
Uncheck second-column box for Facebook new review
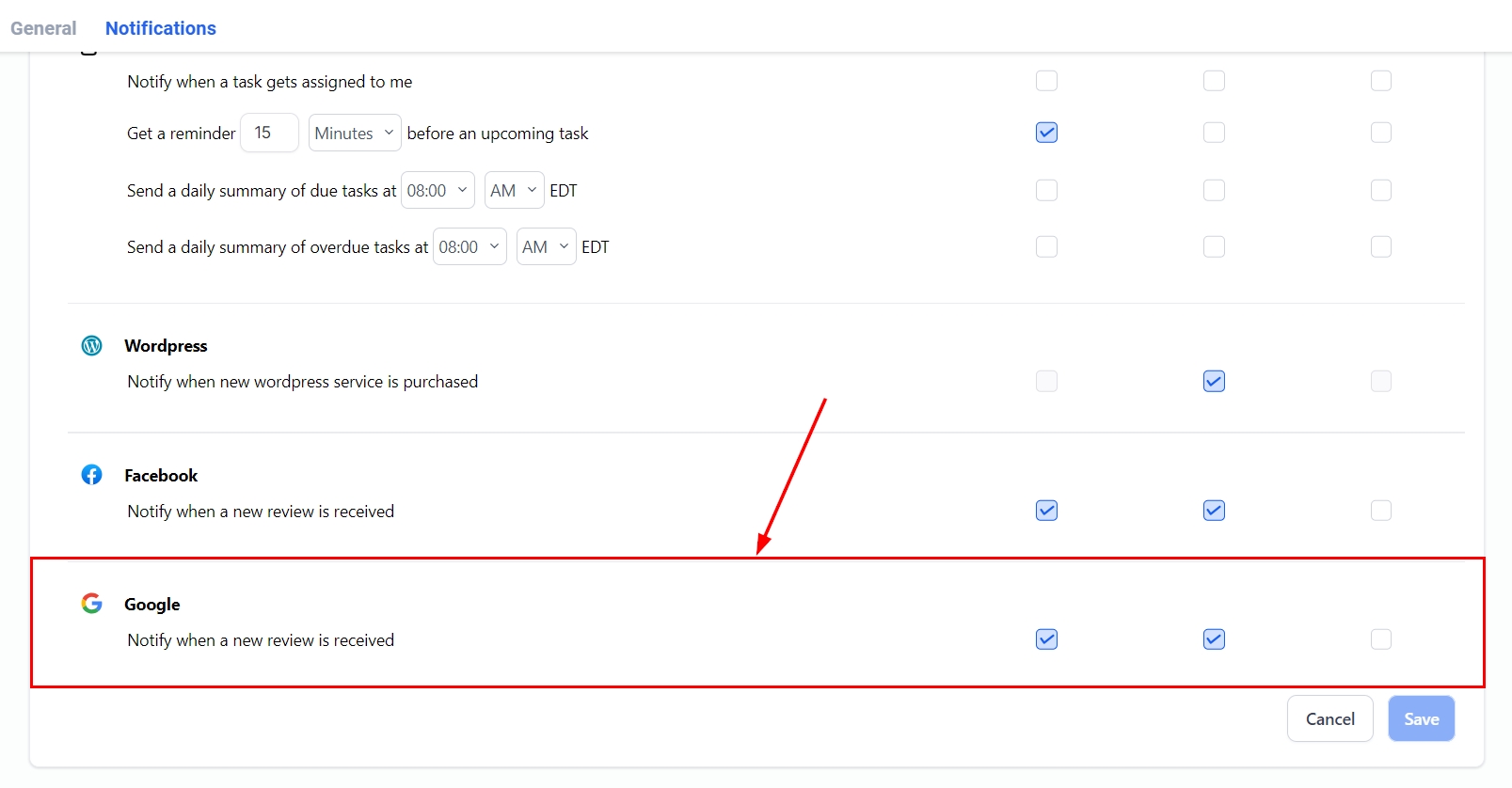click(1214, 511)
